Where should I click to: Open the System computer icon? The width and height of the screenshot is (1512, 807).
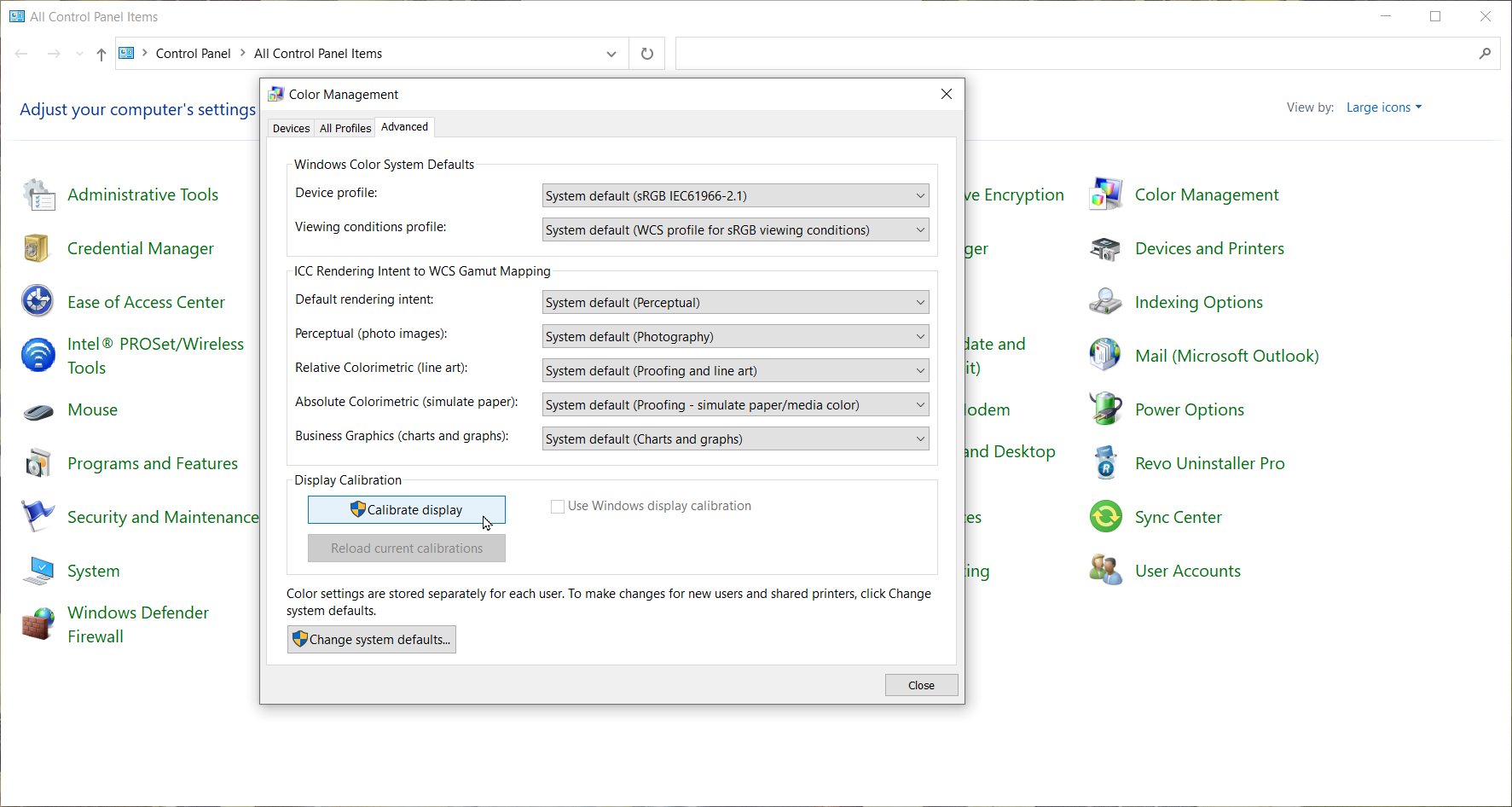tap(38, 571)
